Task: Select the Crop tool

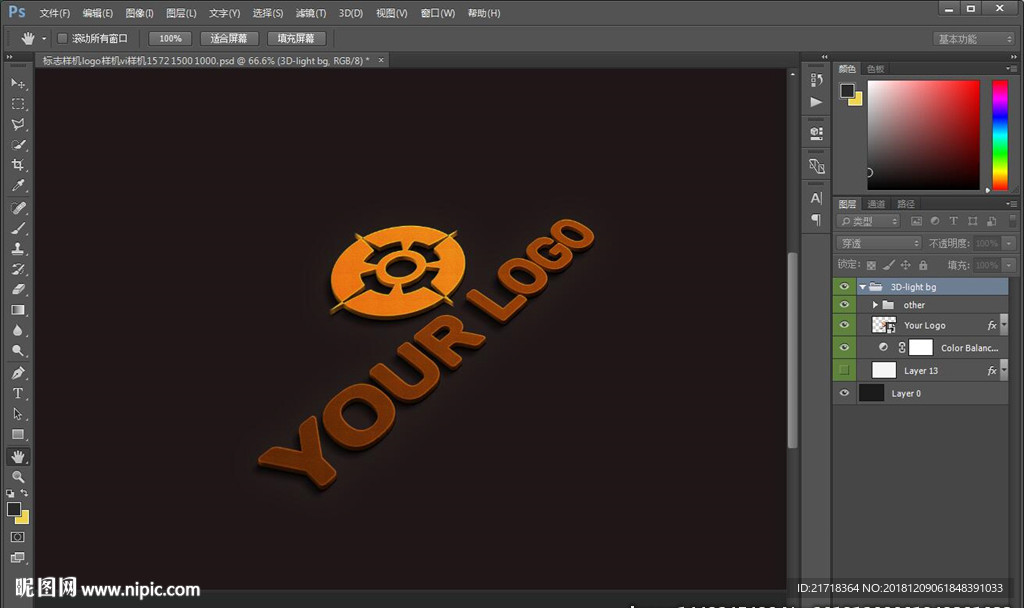Action: tap(18, 165)
